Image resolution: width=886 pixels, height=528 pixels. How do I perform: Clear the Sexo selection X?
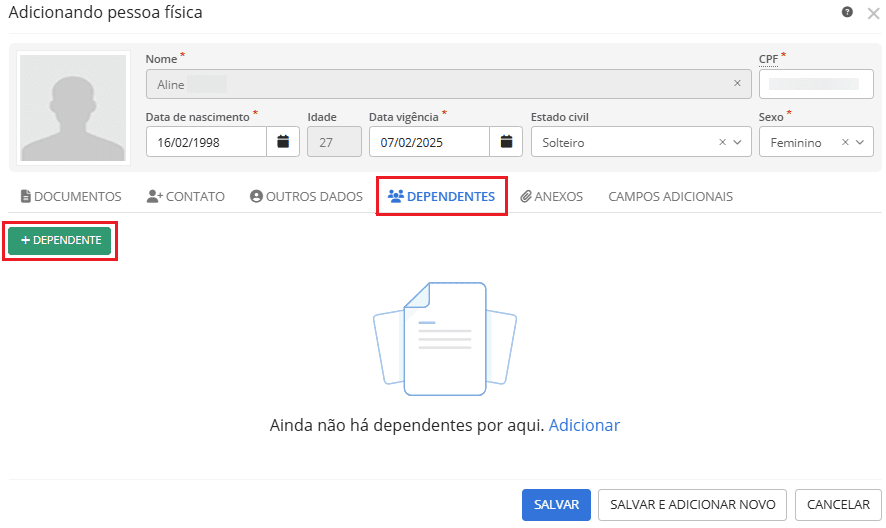845,142
